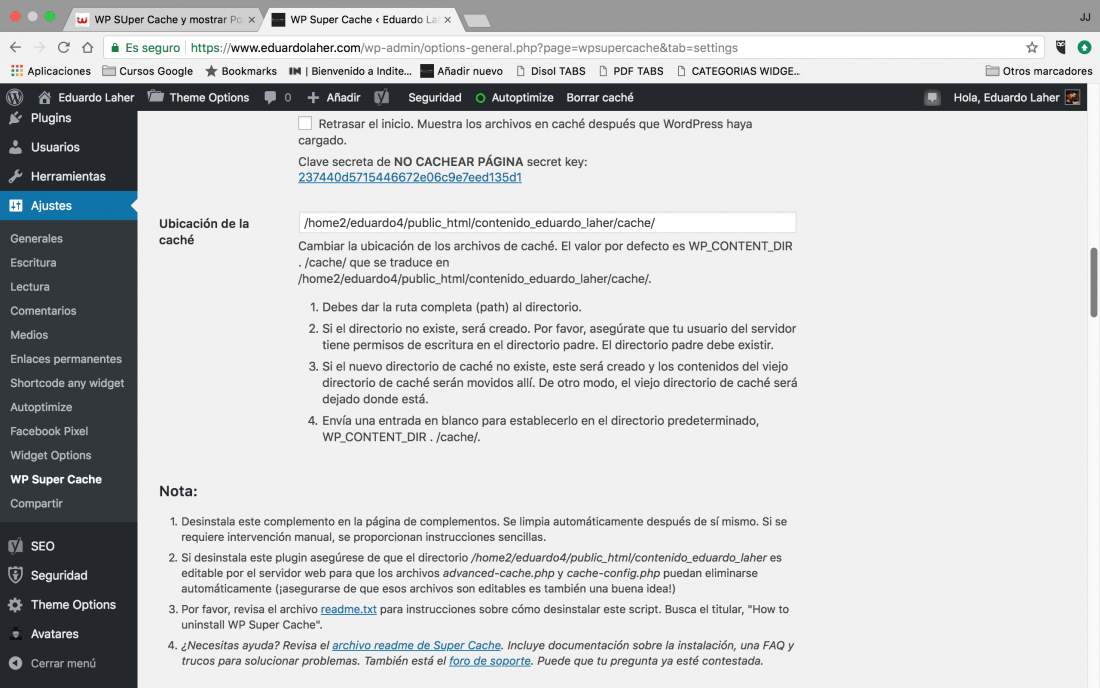
Task: Reload the page with refresh icon
Action: click(64, 48)
